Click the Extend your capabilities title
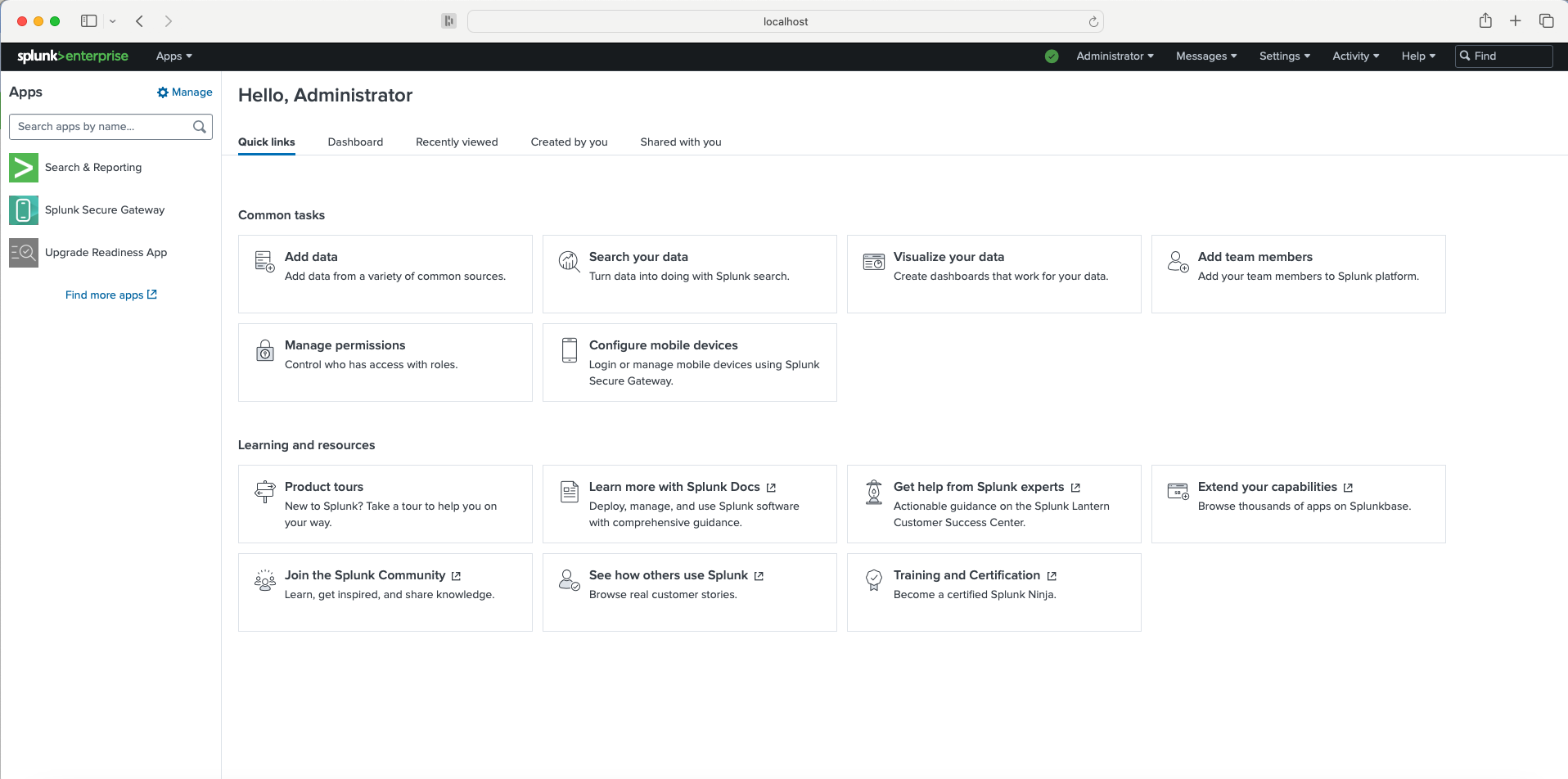The height and width of the screenshot is (779, 1568). tap(1268, 487)
